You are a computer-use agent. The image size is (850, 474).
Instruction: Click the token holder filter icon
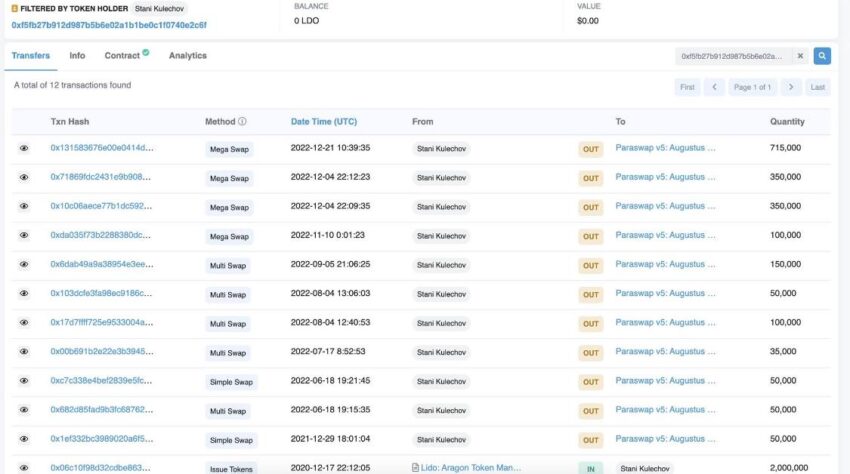click(x=15, y=9)
